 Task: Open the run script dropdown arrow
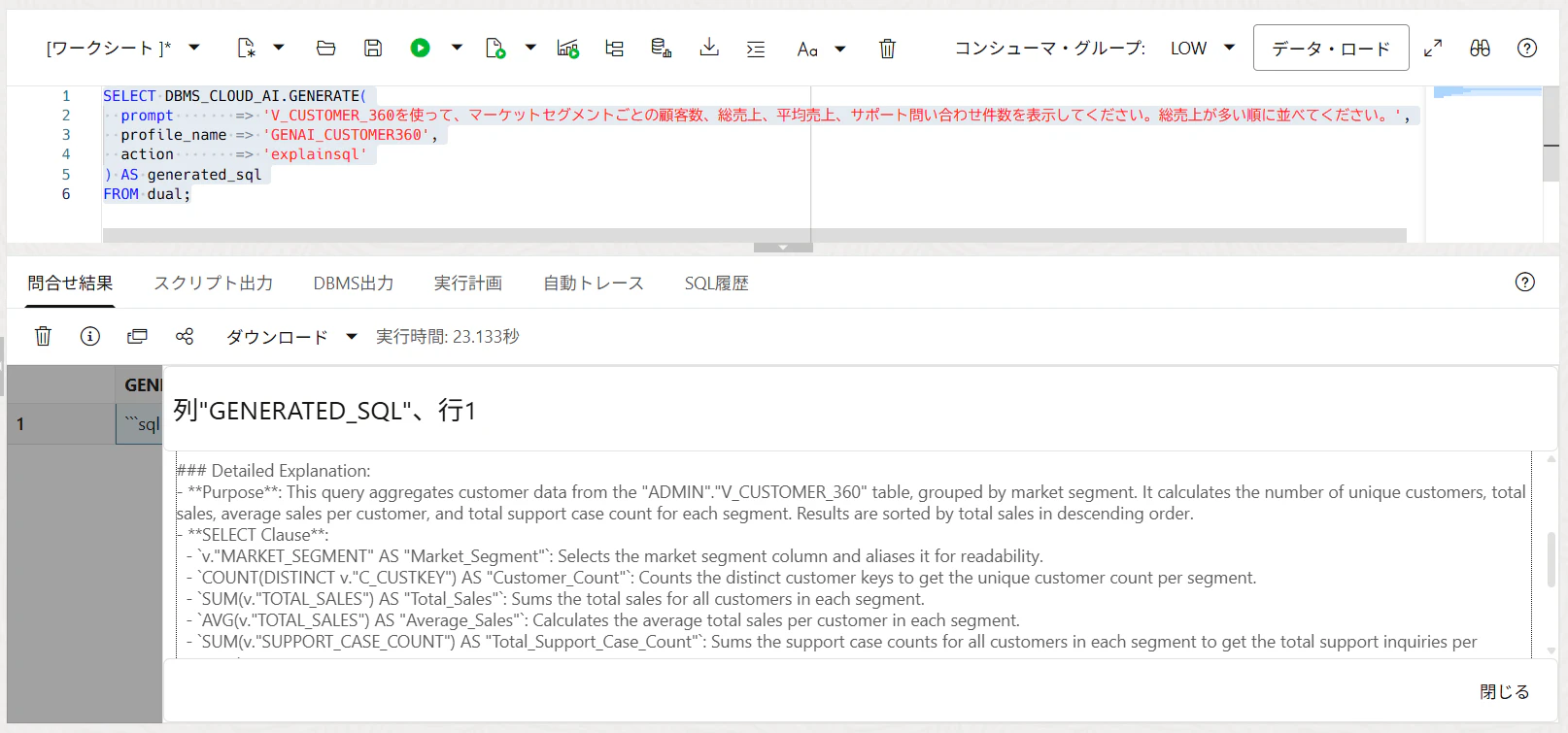click(530, 48)
